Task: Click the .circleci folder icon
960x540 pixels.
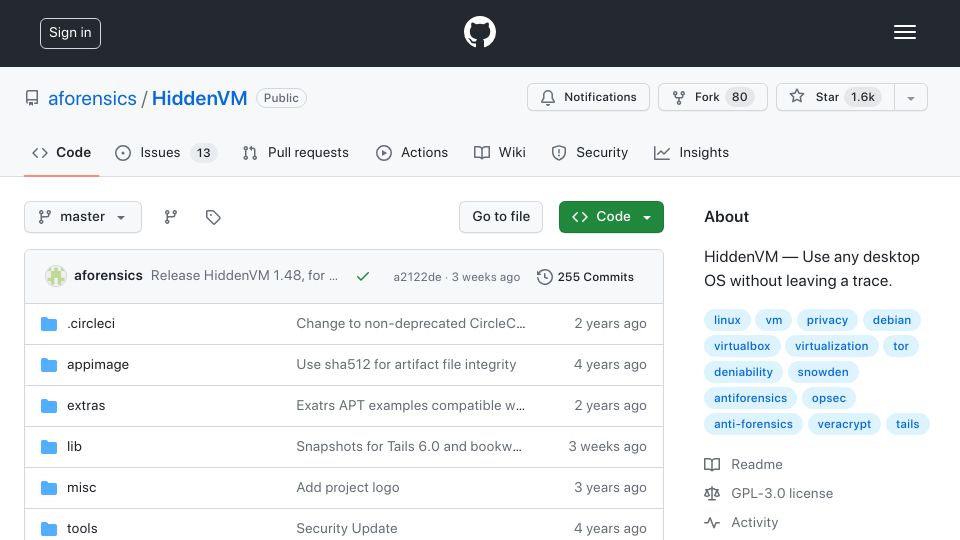Action: tap(49, 324)
